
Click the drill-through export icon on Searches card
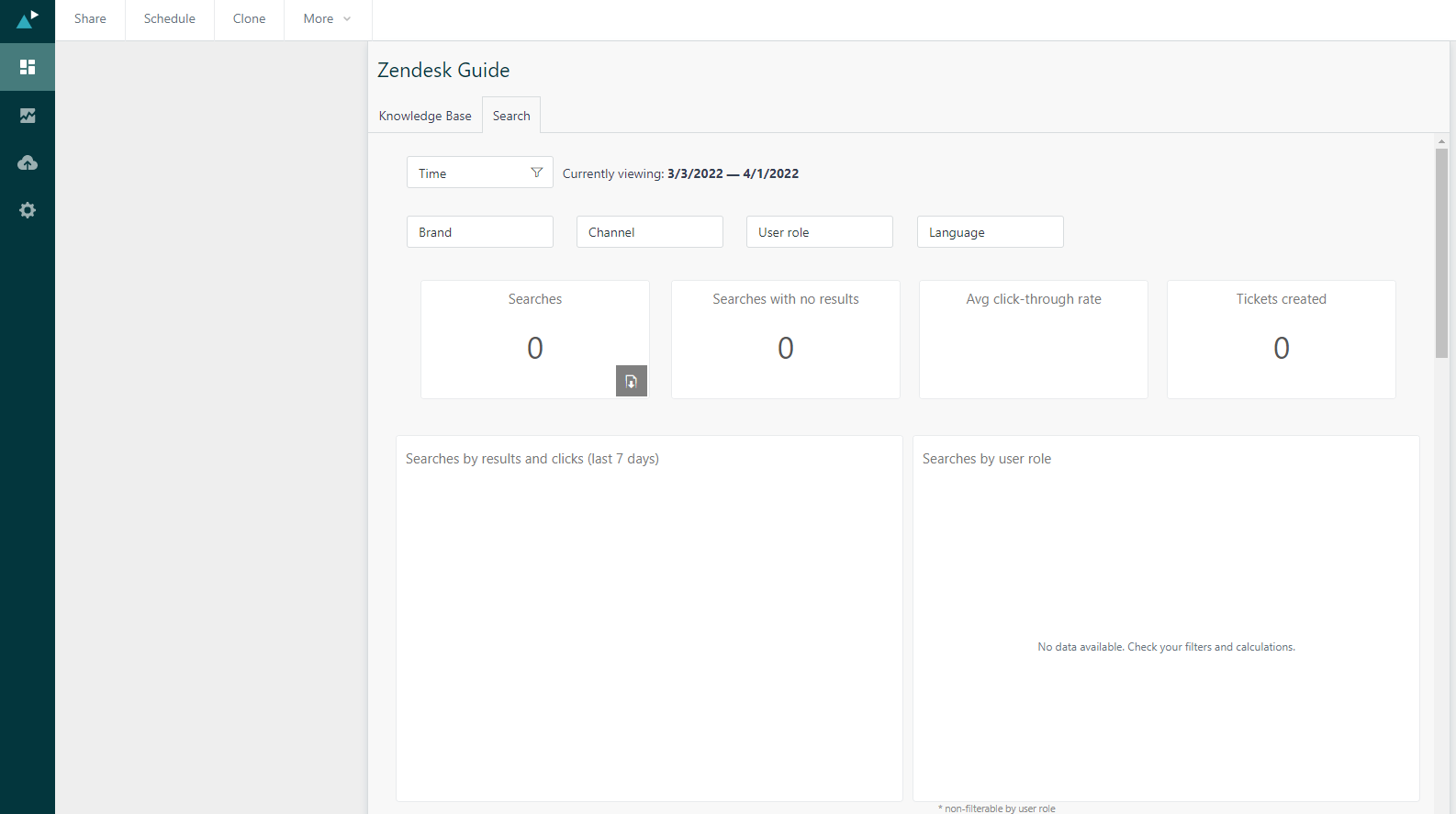click(632, 381)
